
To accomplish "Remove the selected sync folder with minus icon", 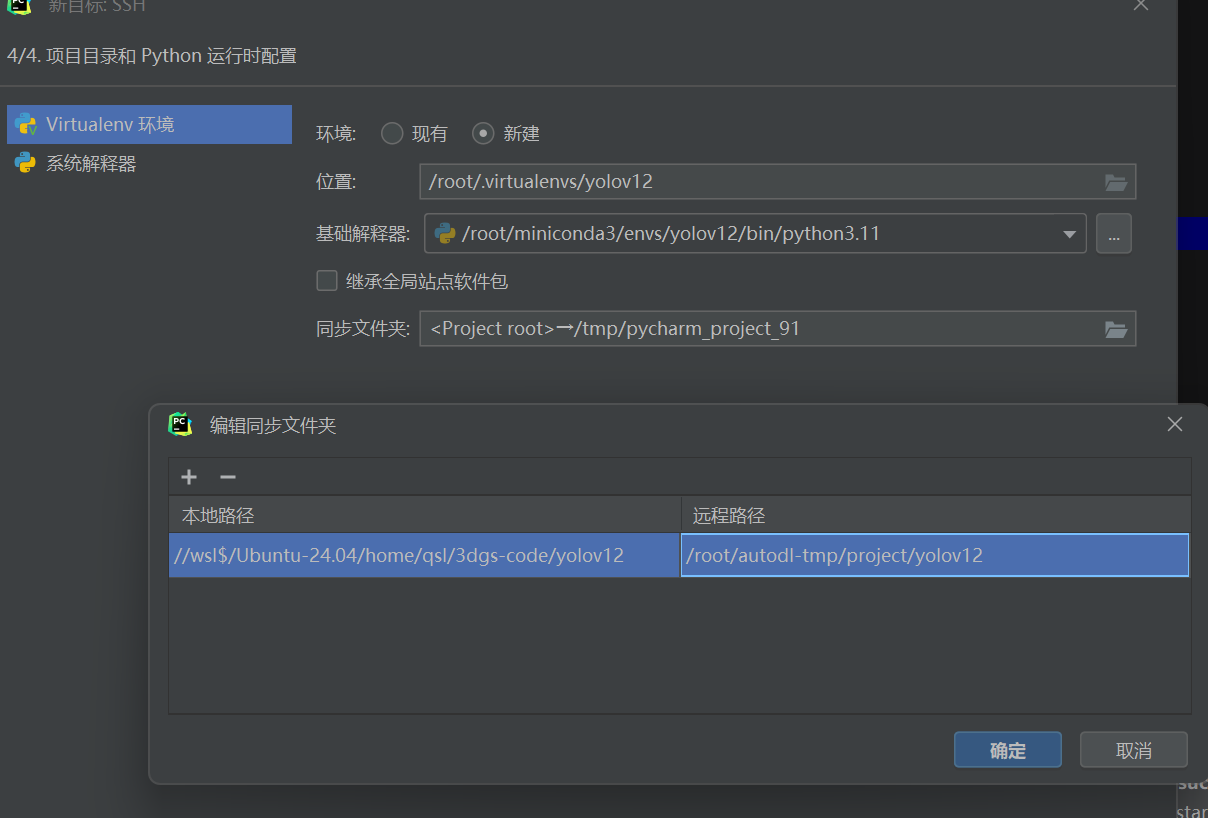I will 228,477.
